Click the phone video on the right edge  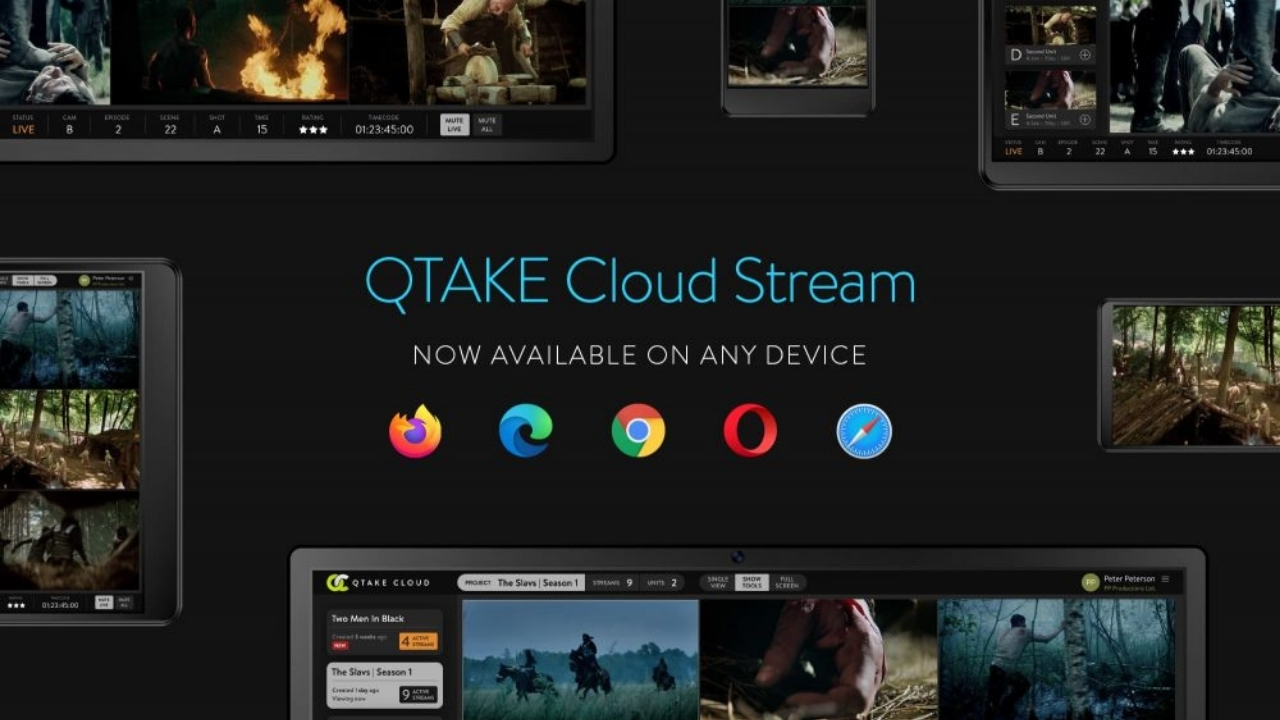[x=1195, y=375]
